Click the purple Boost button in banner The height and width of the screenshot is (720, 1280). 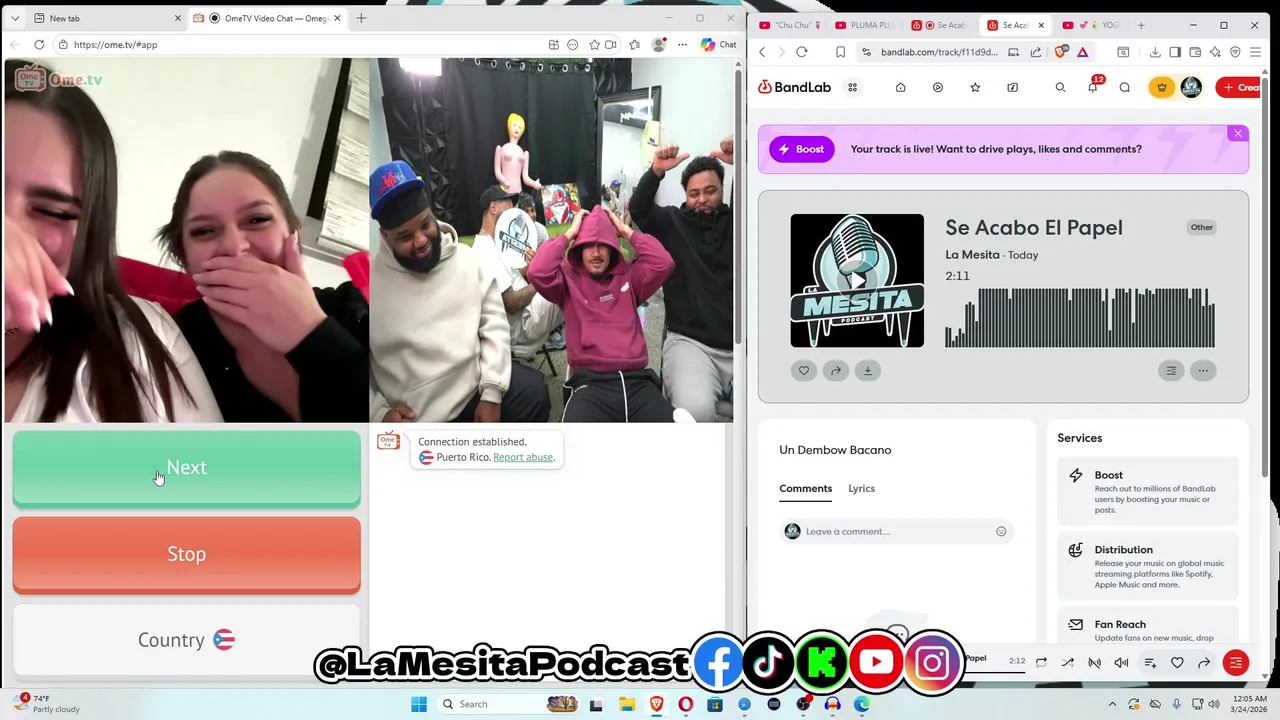tap(801, 149)
